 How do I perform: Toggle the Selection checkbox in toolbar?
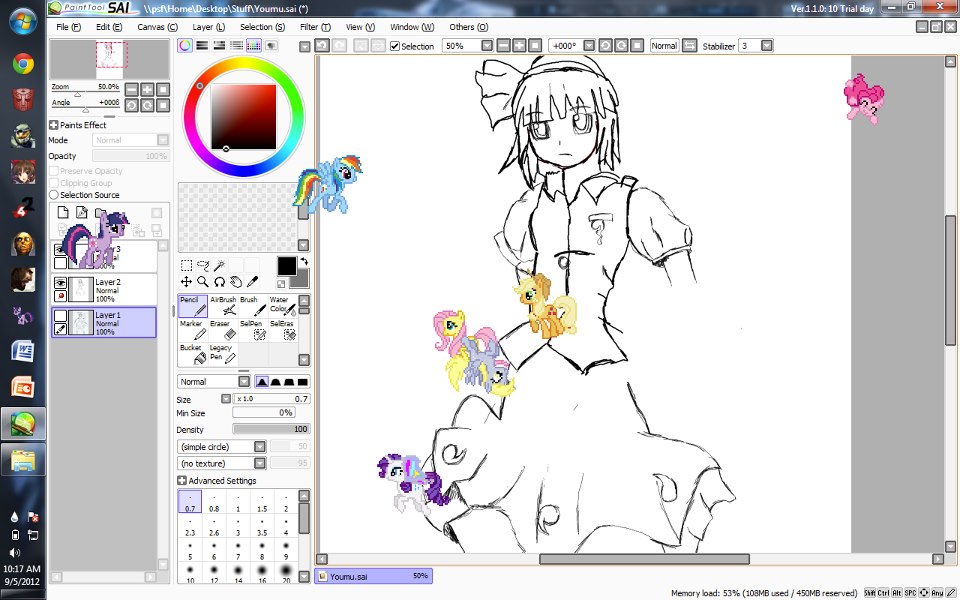(395, 47)
